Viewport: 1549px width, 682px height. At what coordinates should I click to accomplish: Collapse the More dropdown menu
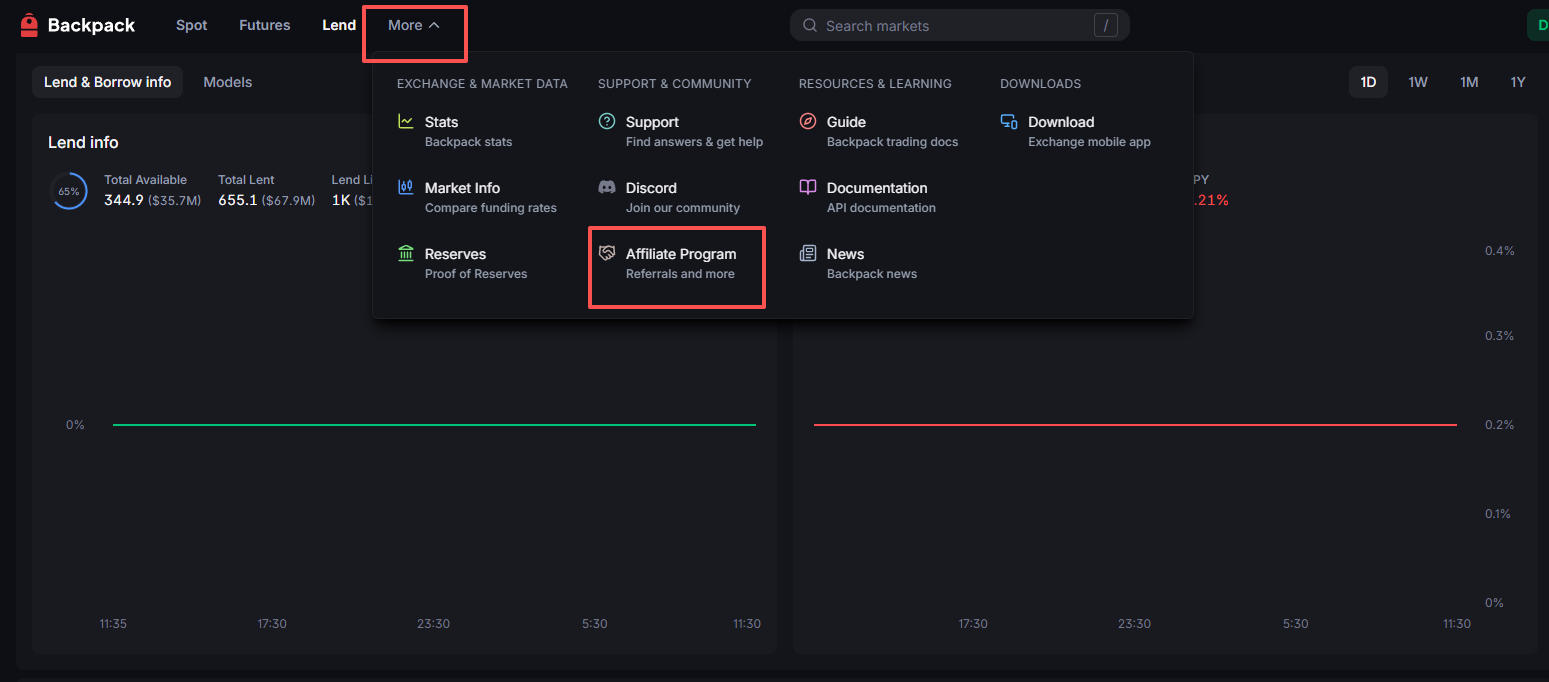coord(414,25)
